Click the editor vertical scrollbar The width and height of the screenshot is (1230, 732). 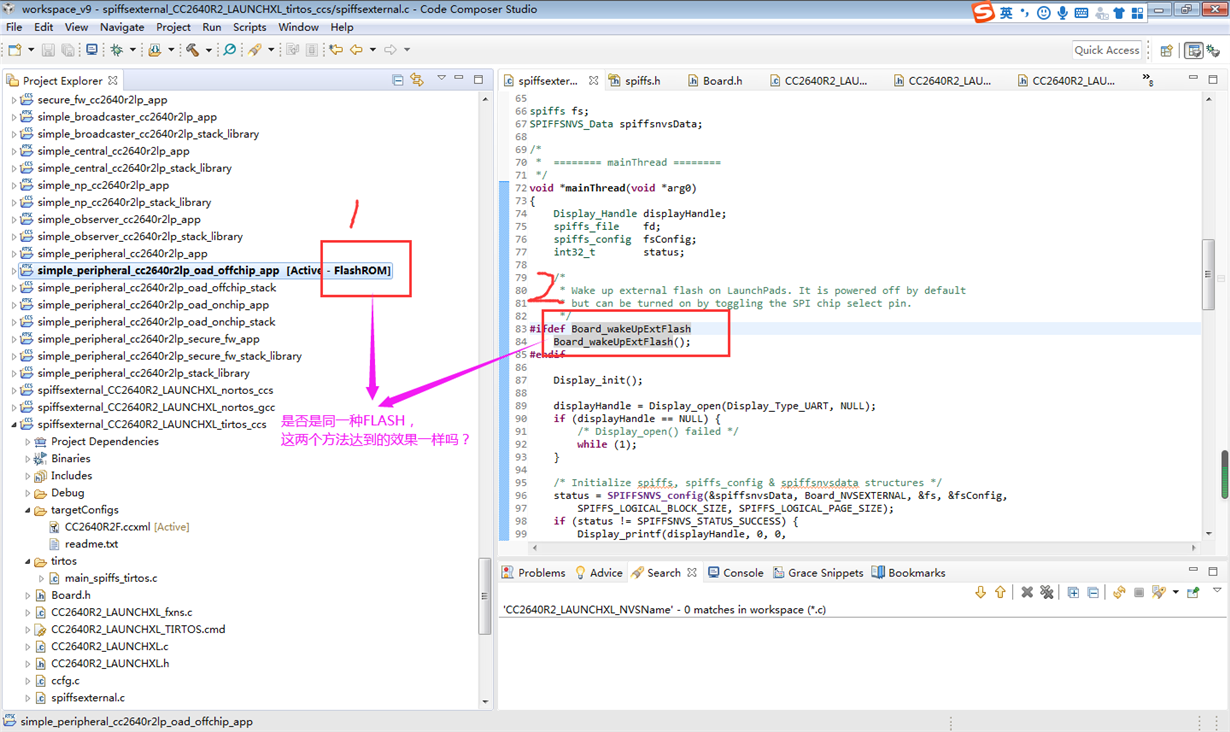point(1209,317)
